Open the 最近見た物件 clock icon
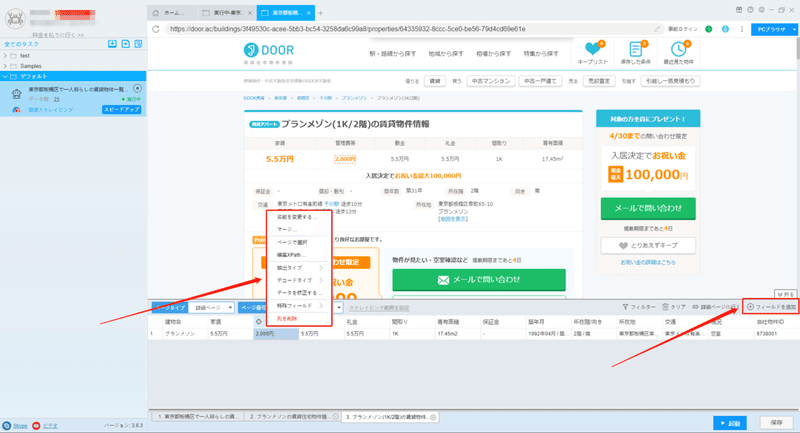This screenshot has height=433, width=800. click(x=679, y=49)
